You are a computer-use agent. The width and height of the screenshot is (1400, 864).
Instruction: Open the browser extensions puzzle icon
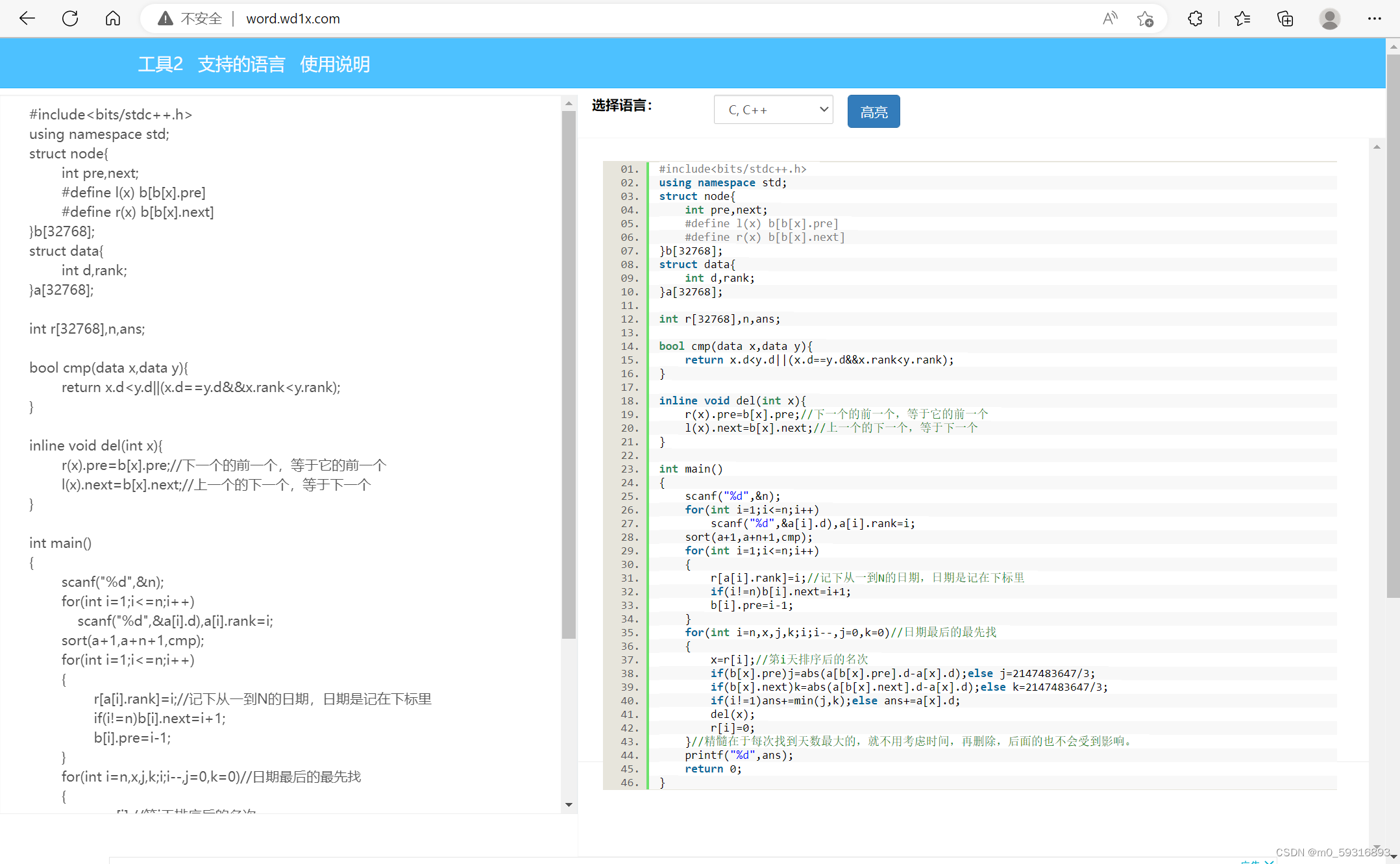(1195, 18)
